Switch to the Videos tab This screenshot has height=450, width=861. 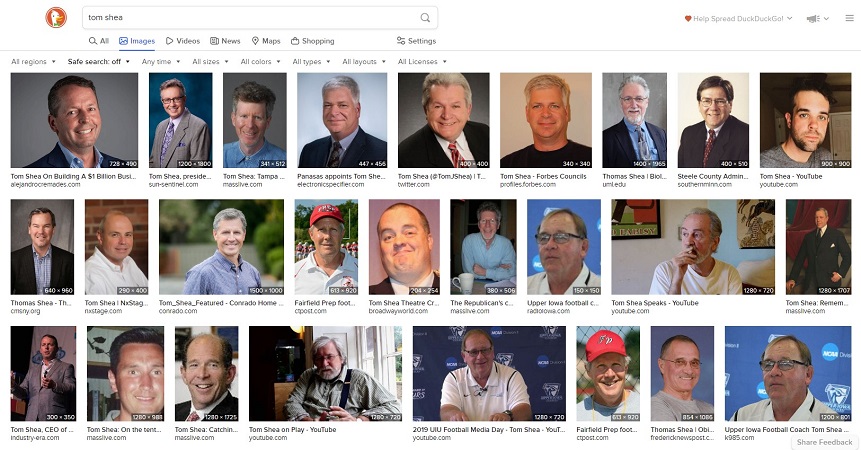click(x=183, y=41)
